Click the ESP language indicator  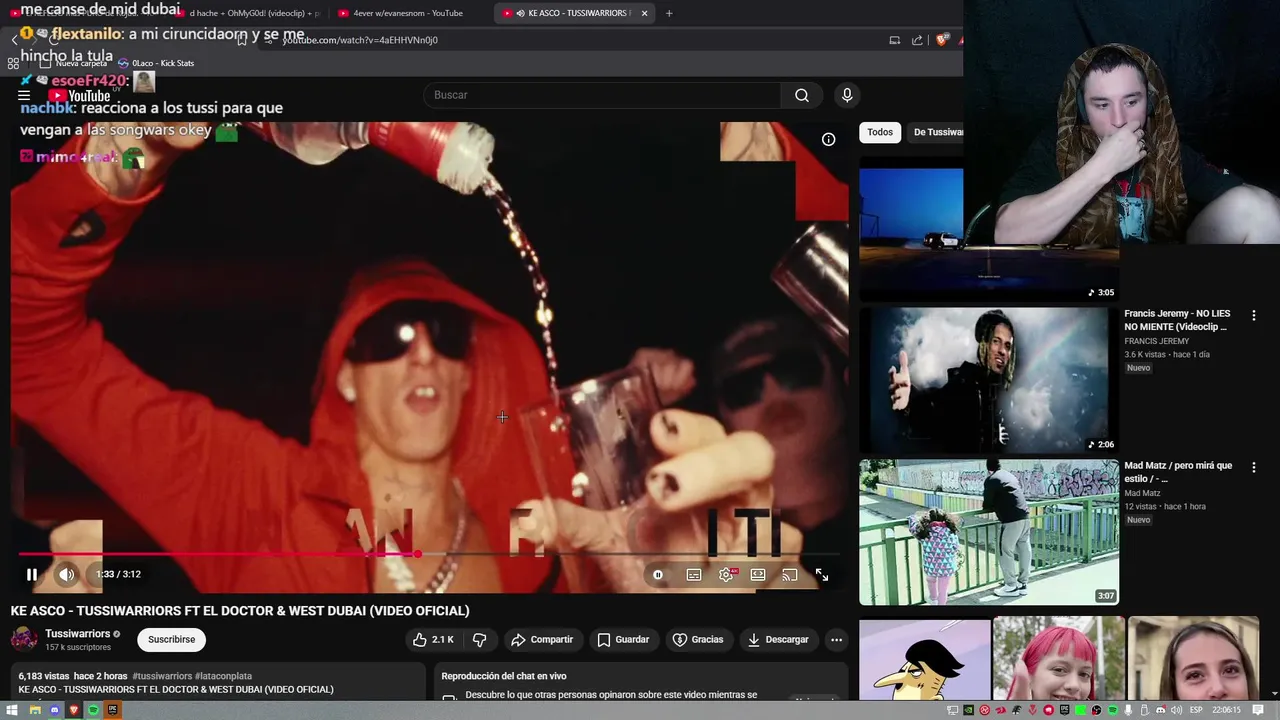(x=1194, y=710)
